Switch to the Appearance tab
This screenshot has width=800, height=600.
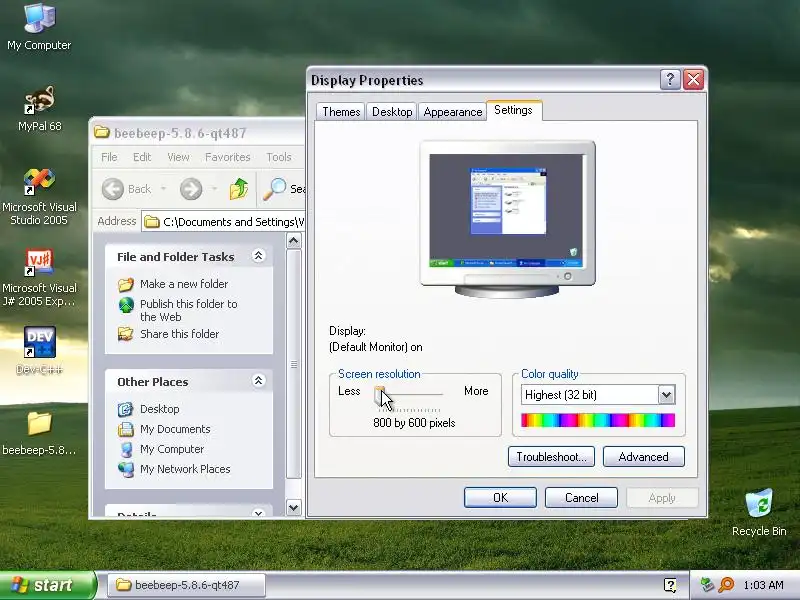pos(453,112)
